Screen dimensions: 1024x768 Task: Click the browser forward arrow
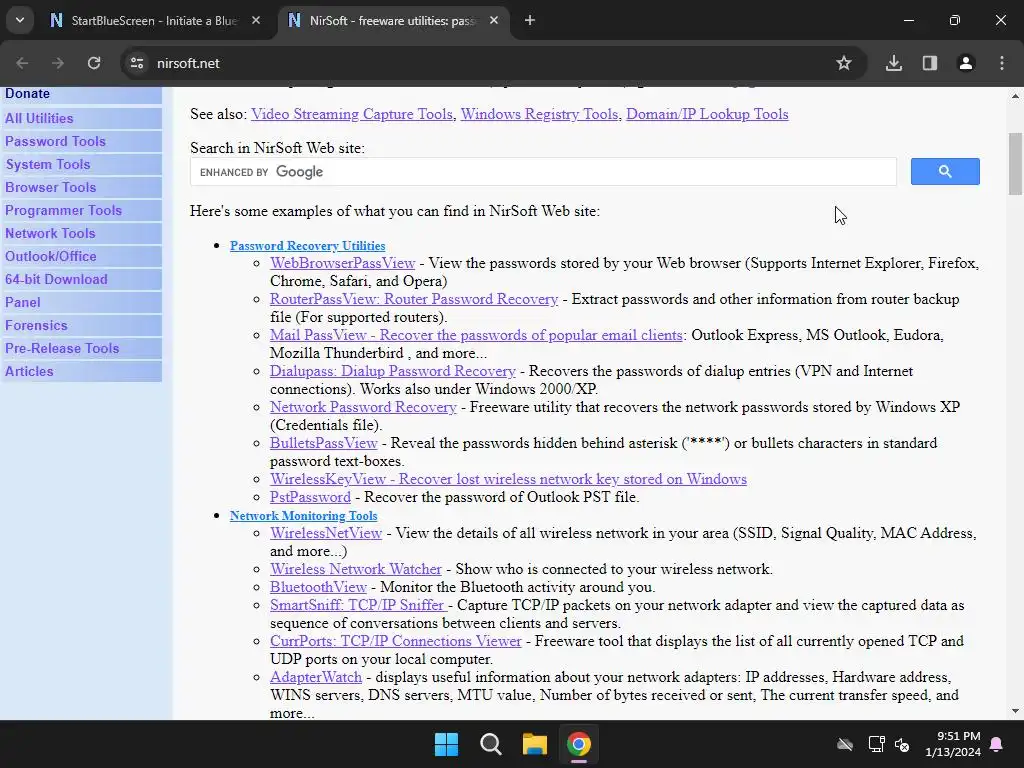pyautogui.click(x=58, y=63)
